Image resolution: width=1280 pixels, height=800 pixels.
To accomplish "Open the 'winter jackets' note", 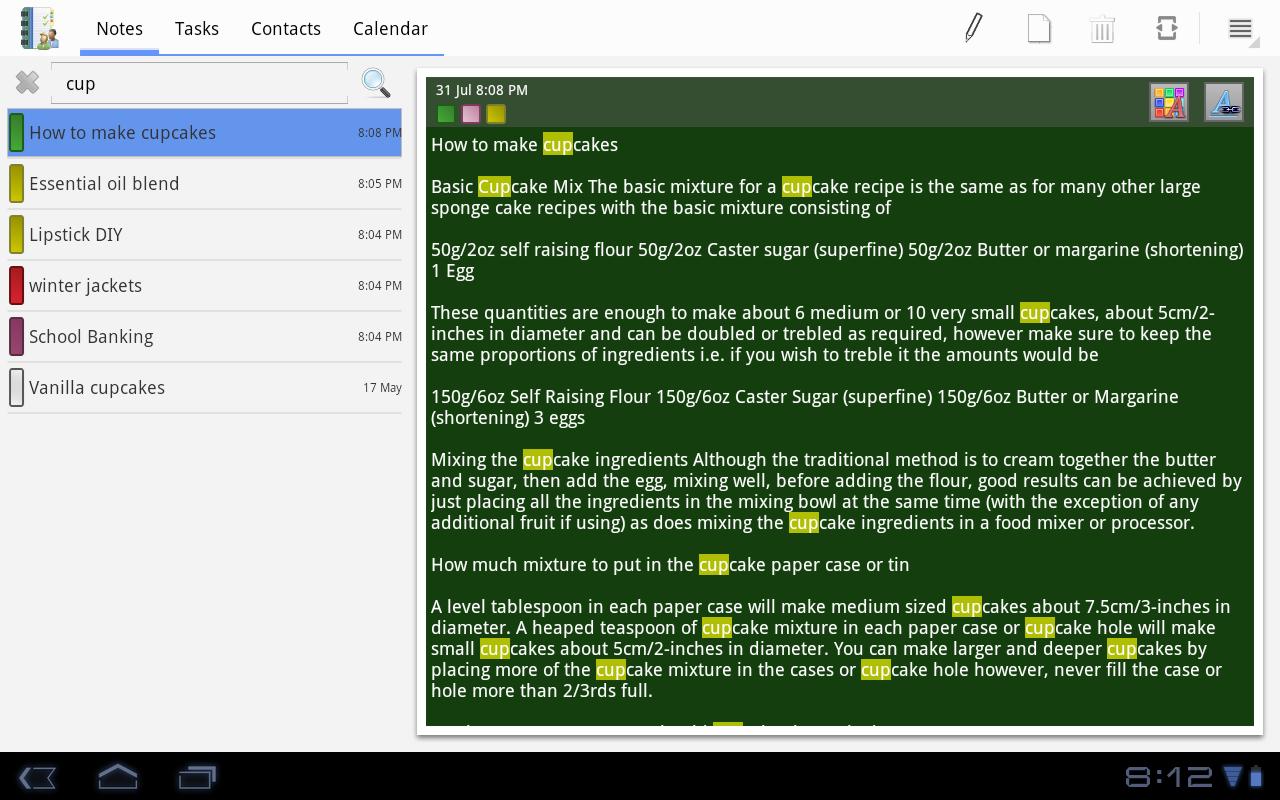I will tap(205, 285).
